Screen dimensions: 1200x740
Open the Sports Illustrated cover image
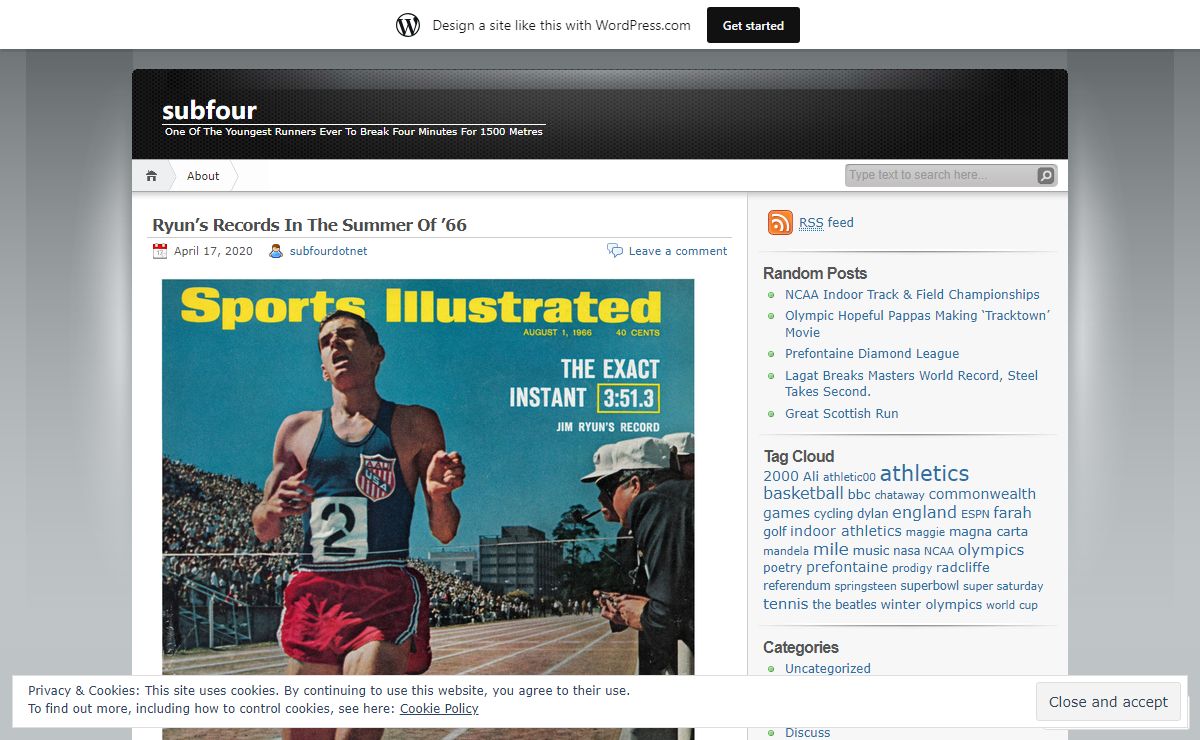428,509
